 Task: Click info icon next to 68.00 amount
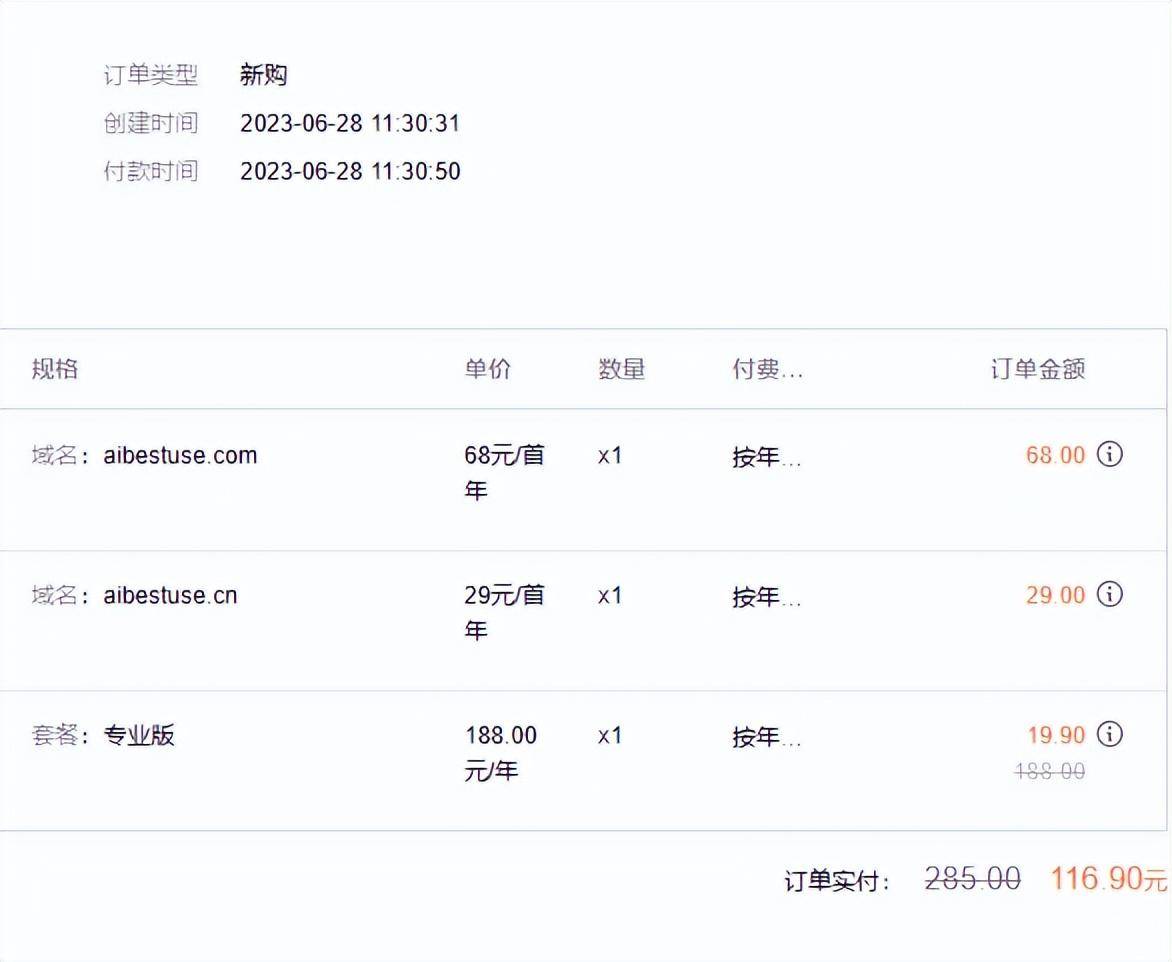(x=1110, y=454)
